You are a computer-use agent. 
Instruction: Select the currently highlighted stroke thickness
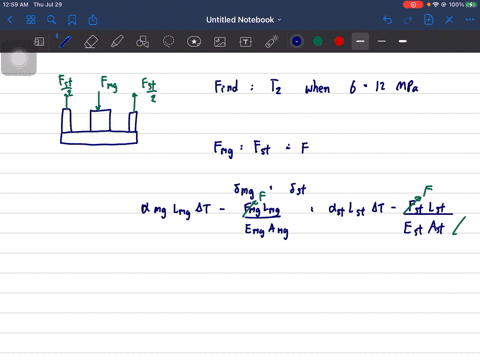click(x=360, y=41)
